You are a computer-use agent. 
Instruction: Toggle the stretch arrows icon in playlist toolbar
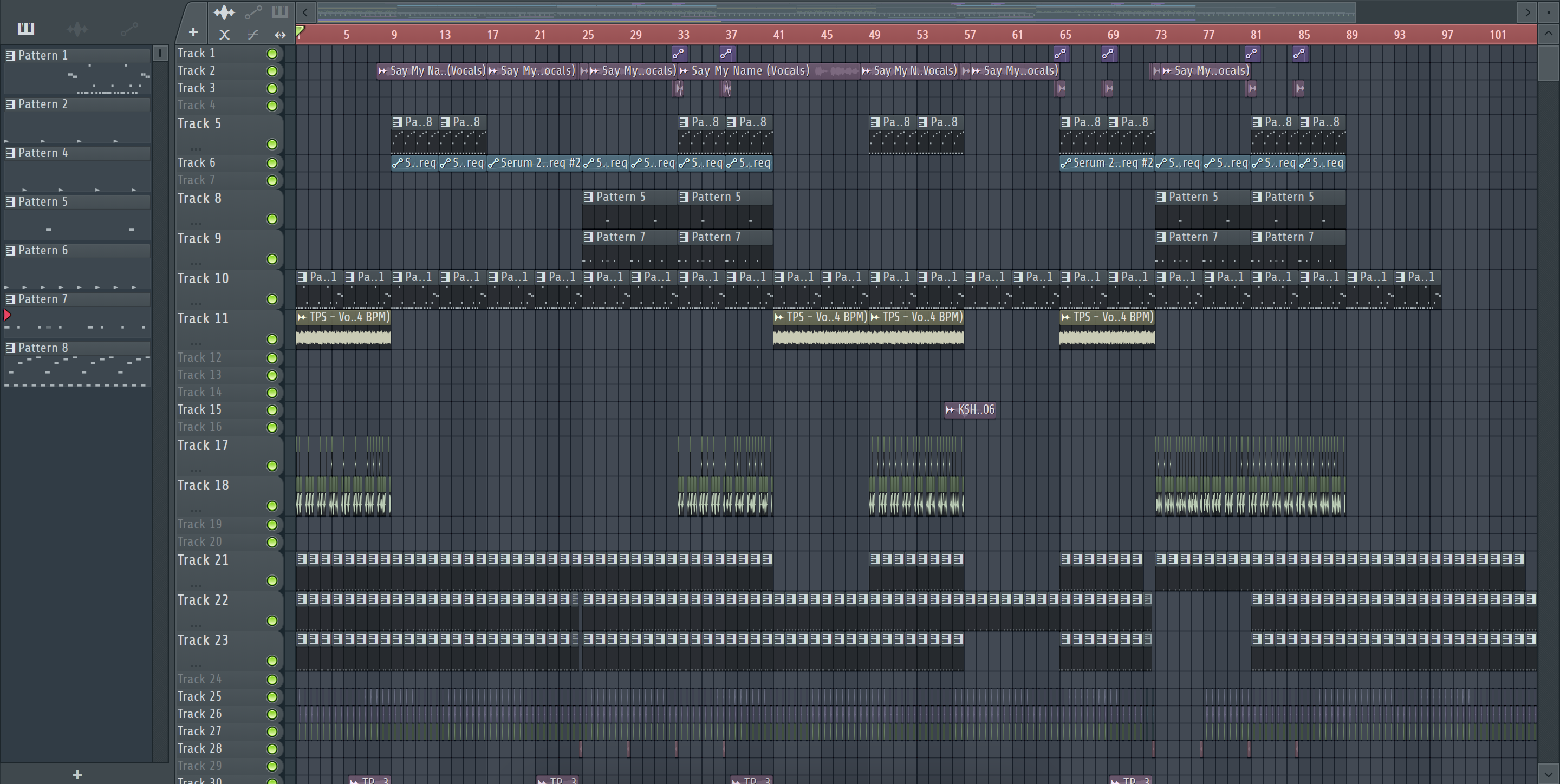point(280,35)
